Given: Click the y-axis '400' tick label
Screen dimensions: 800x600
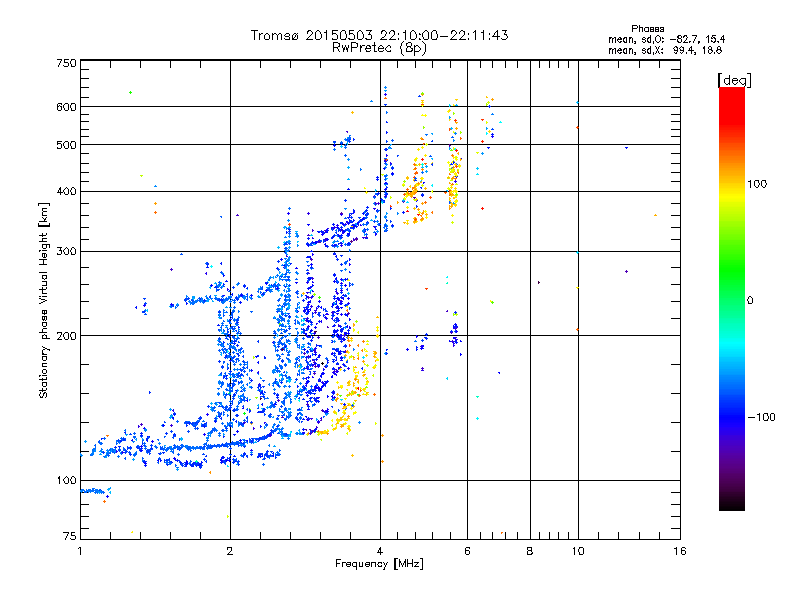Looking at the screenshot, I should coord(66,191).
